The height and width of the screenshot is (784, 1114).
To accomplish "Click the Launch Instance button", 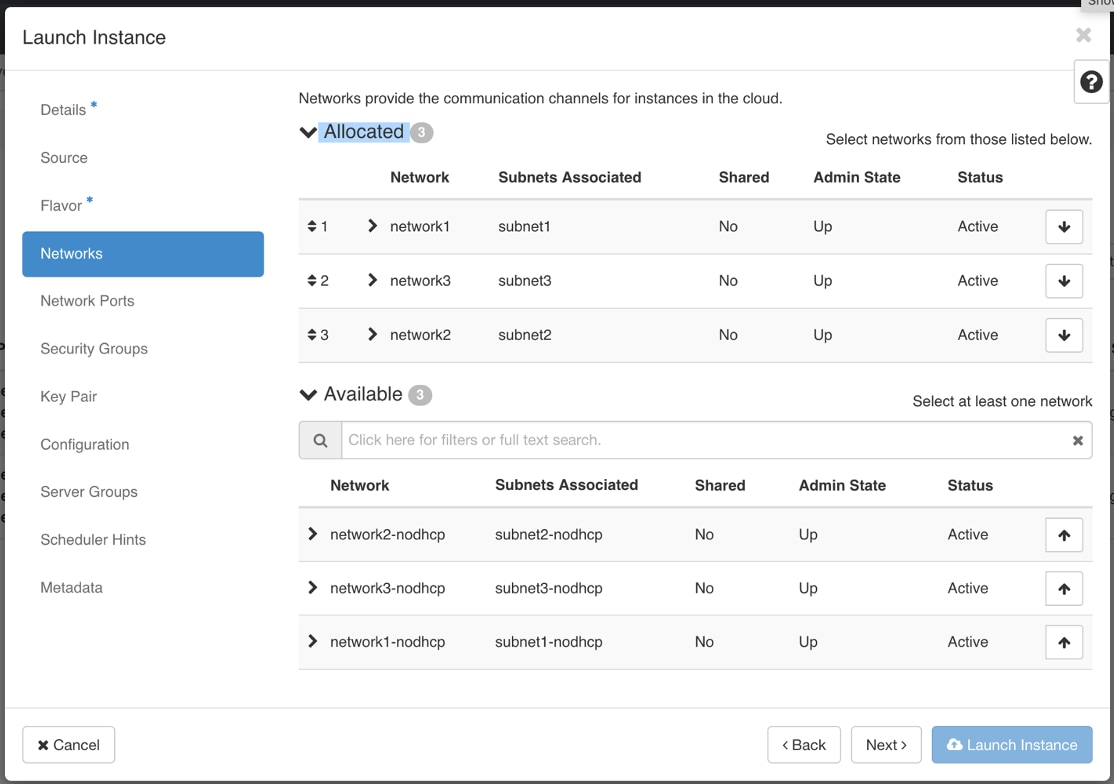I will coord(1012,745).
